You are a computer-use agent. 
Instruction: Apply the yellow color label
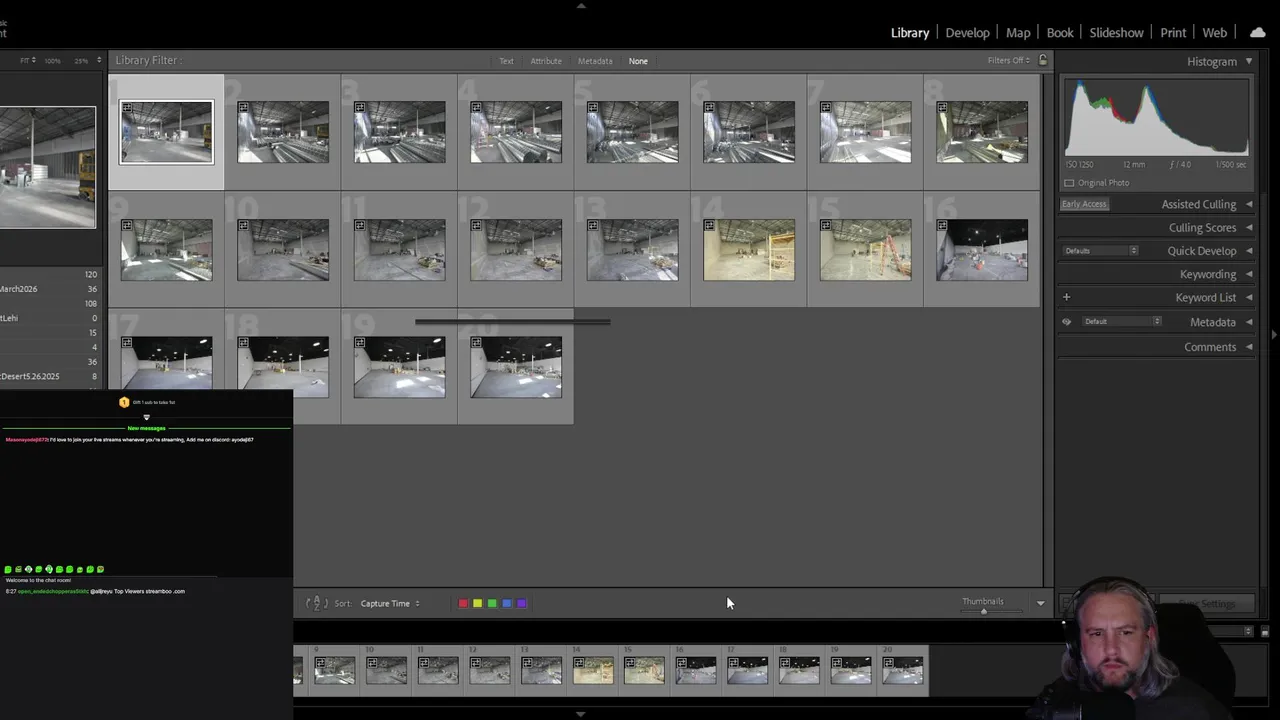tap(477, 603)
